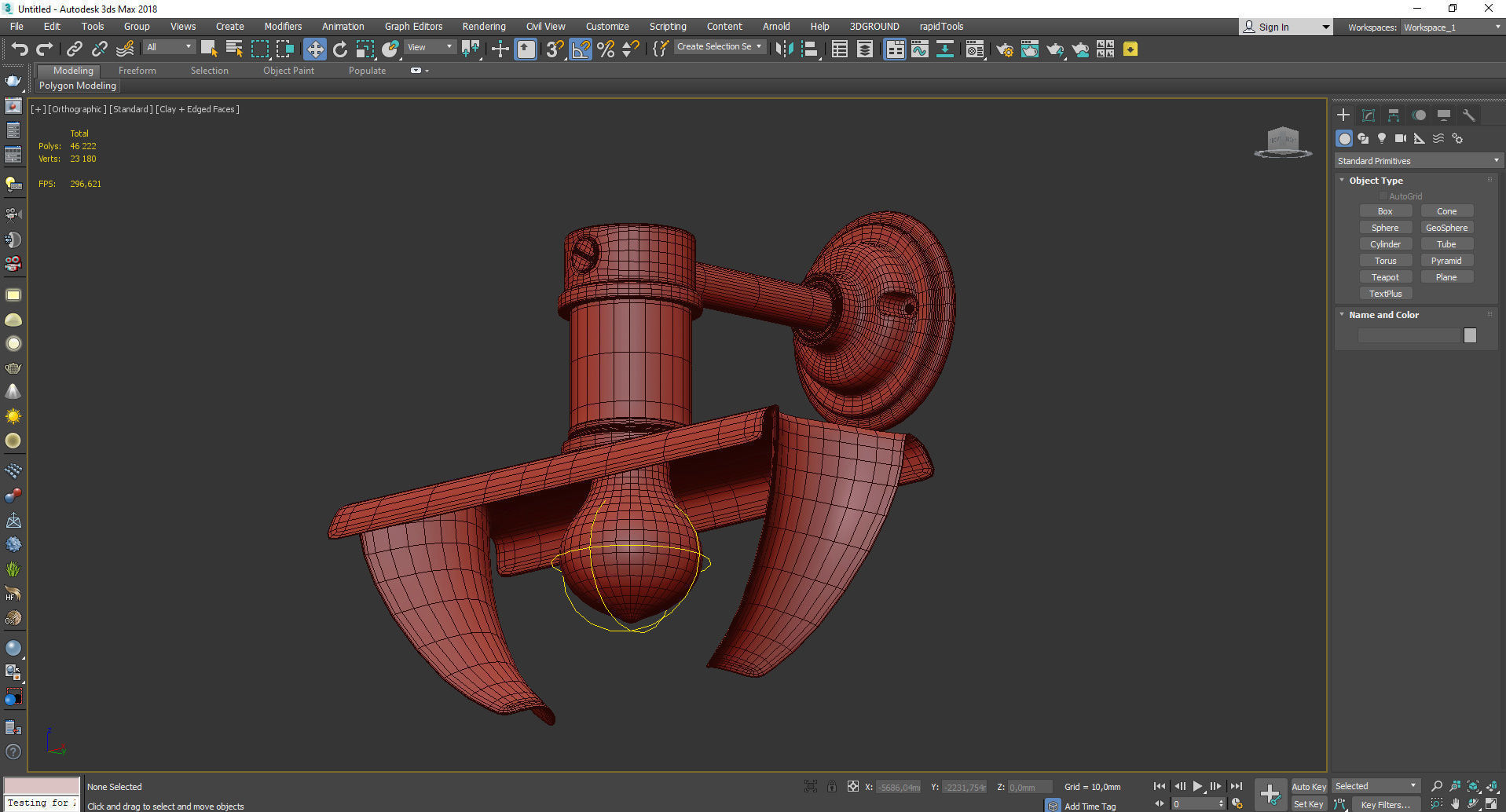Click the Key Filters button
The image size is (1506, 812).
coord(1385,804)
